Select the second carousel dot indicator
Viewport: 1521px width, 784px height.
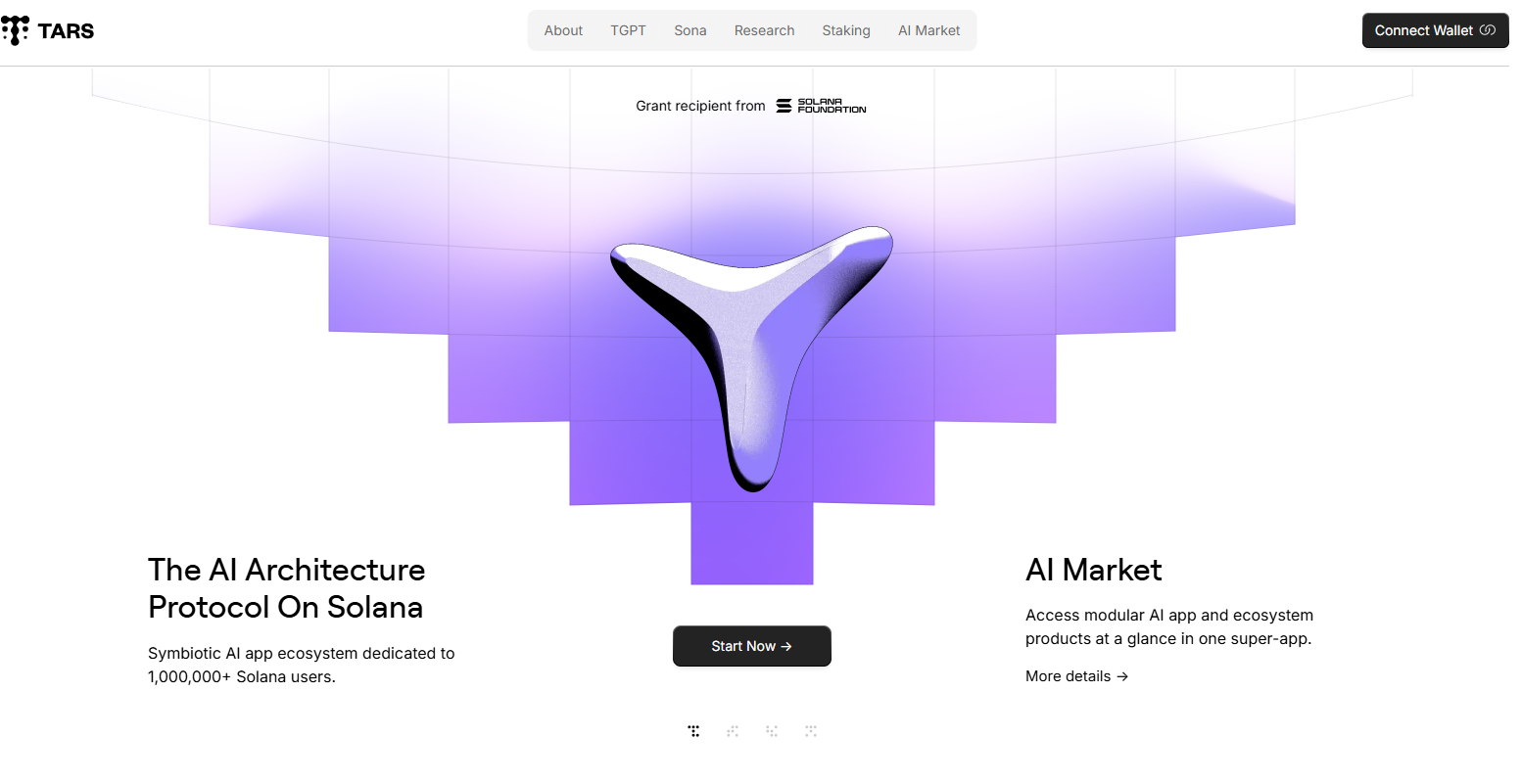tap(733, 731)
